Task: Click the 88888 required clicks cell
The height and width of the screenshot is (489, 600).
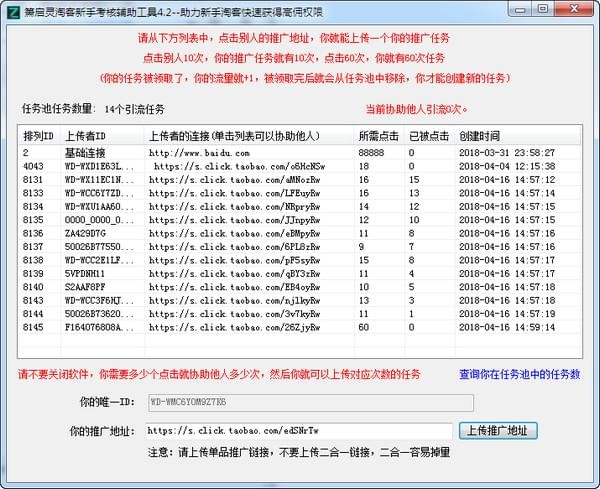Action: pos(371,153)
